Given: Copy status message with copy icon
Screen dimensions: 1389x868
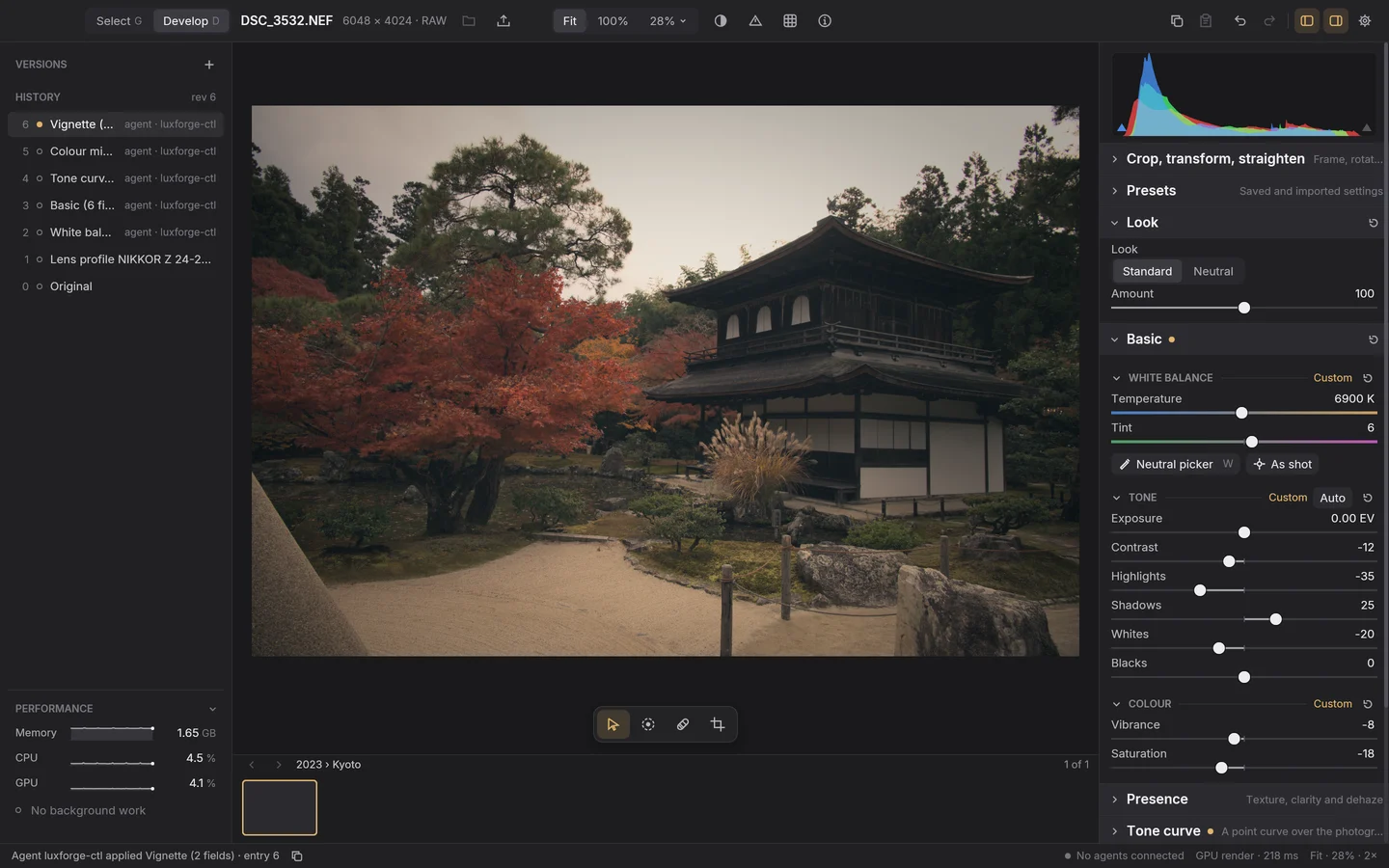Looking at the screenshot, I should (297, 856).
